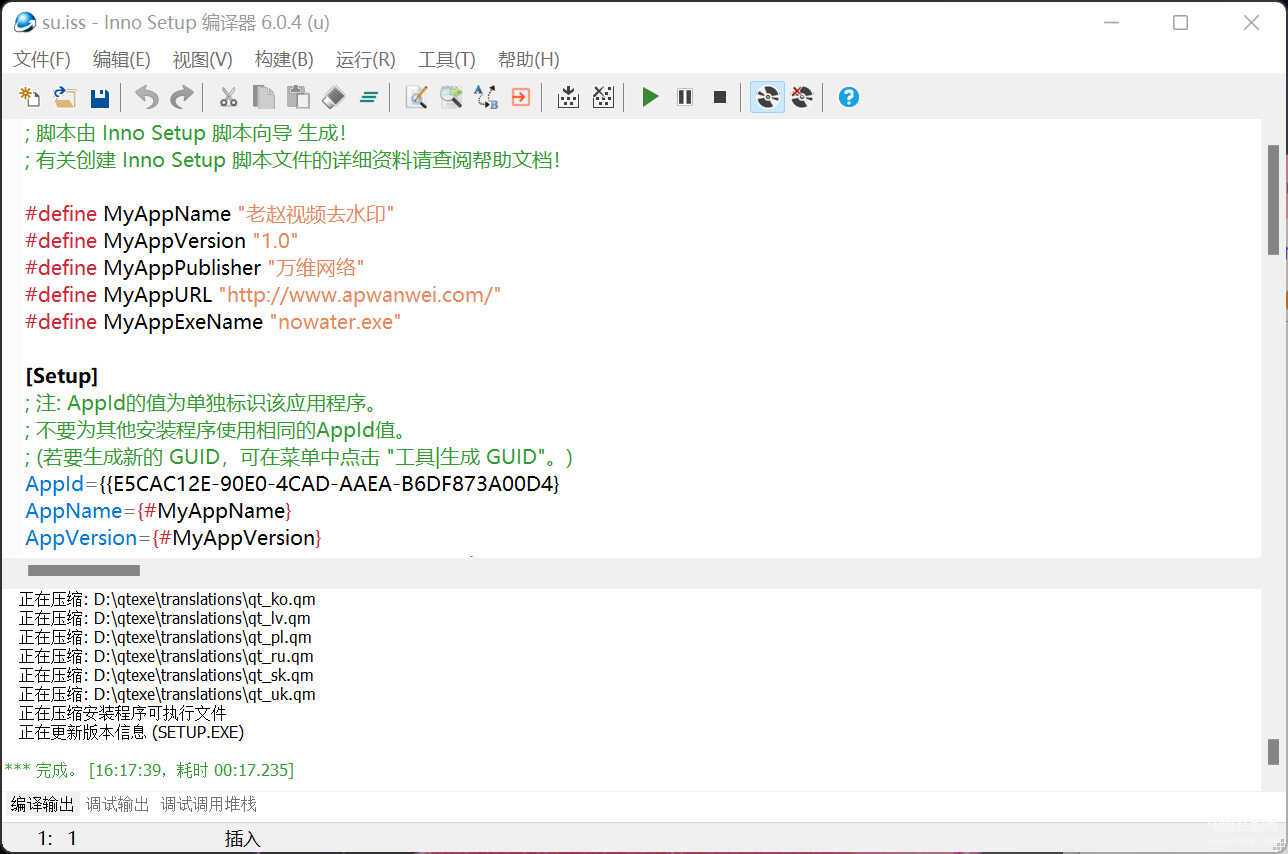
Task: Maximize the Inno Setup window
Action: click(1181, 22)
